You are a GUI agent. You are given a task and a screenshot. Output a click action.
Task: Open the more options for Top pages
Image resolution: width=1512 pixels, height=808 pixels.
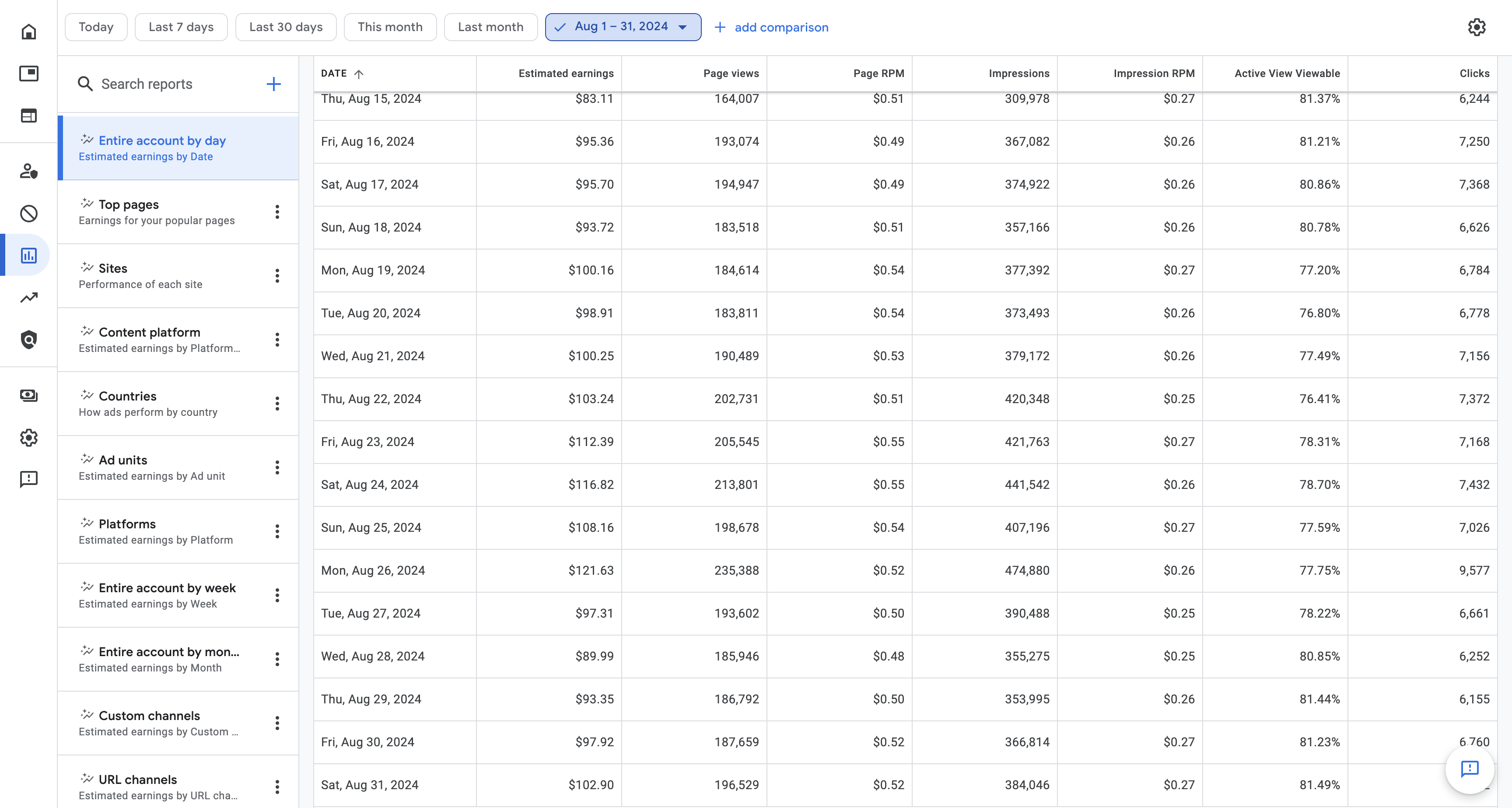[277, 212]
